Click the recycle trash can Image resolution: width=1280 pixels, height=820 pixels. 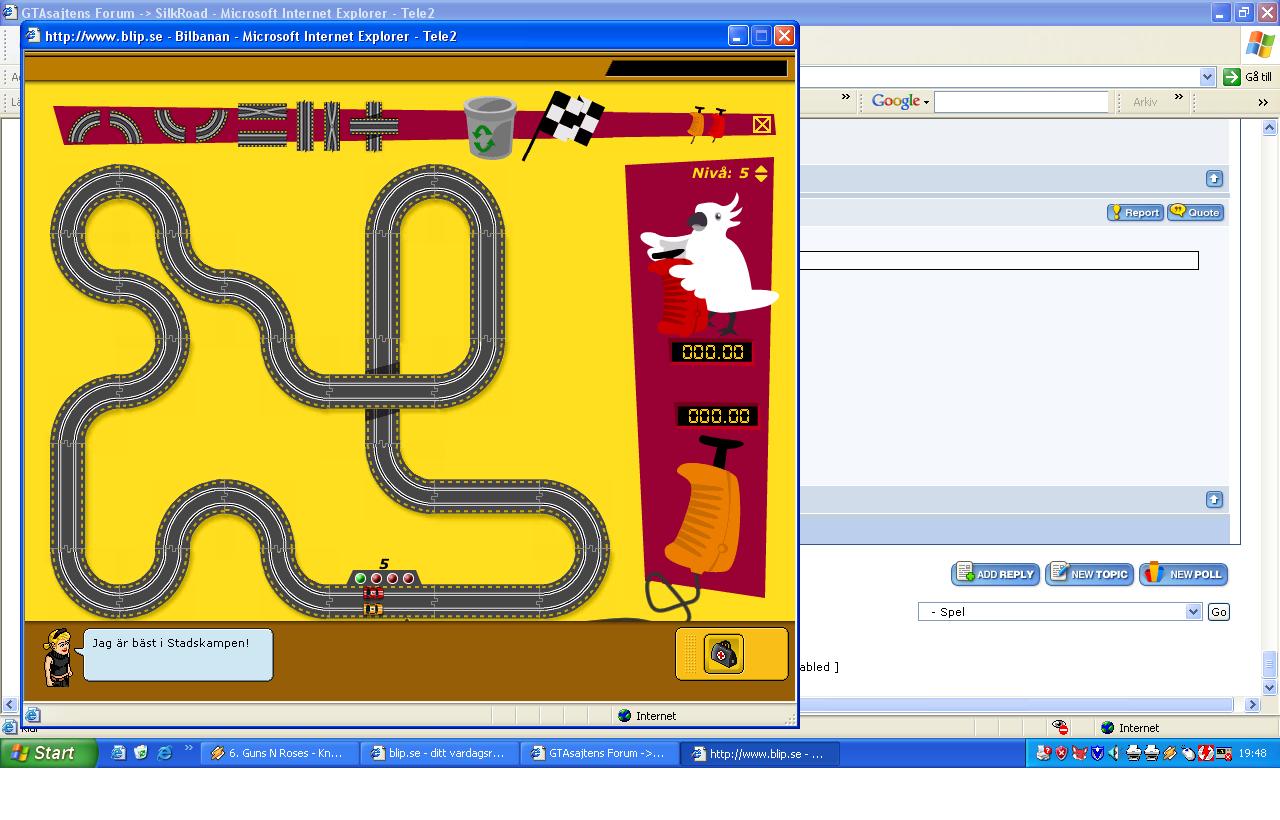(490, 128)
